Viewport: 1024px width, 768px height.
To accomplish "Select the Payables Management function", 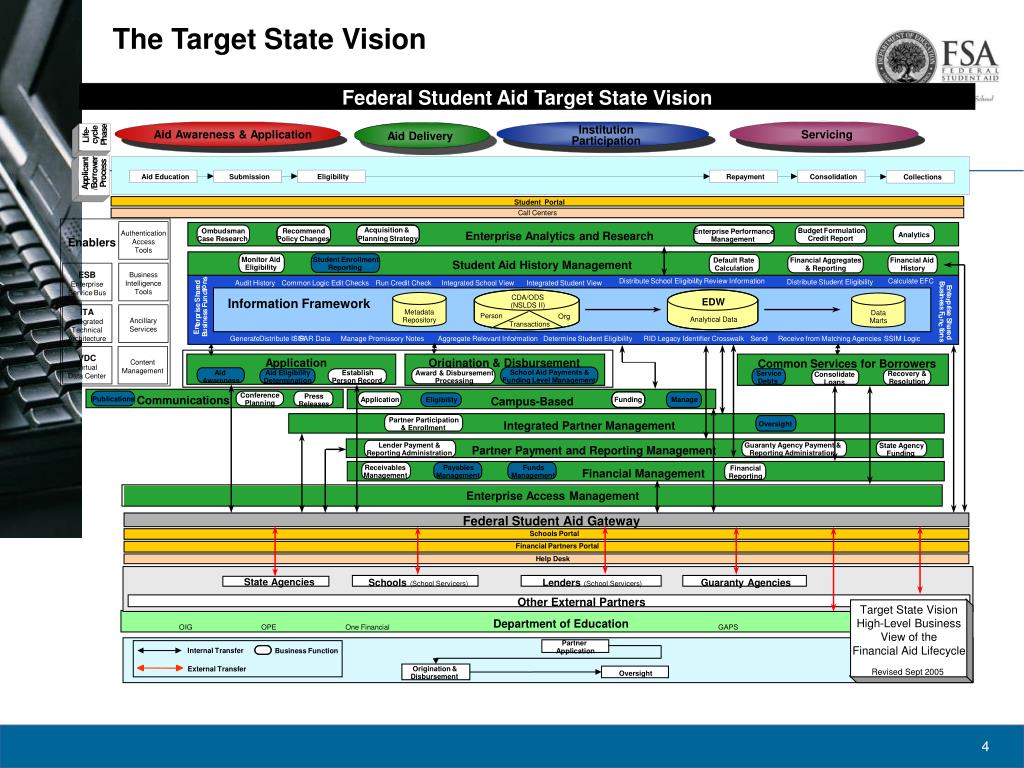I will click(x=458, y=471).
